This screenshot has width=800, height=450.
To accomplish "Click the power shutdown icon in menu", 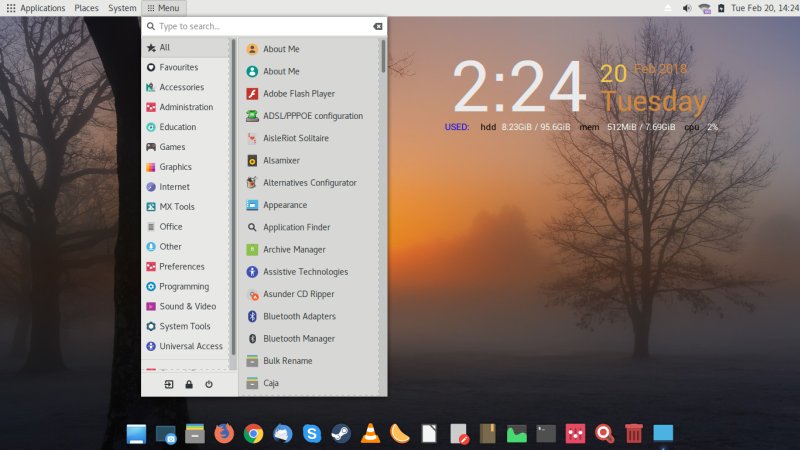I will pyautogui.click(x=209, y=384).
